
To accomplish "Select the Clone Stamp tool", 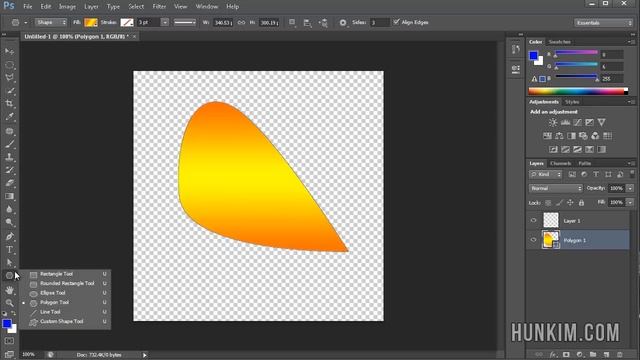I will [x=9, y=157].
